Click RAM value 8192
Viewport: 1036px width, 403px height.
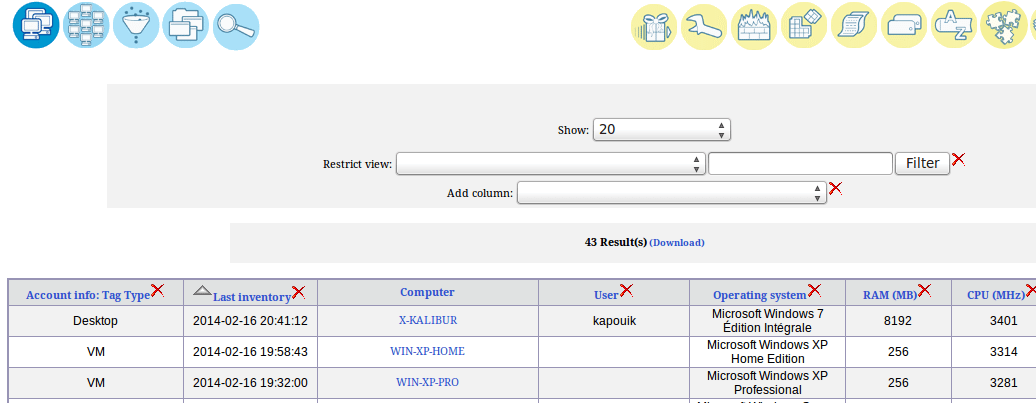[x=898, y=321]
